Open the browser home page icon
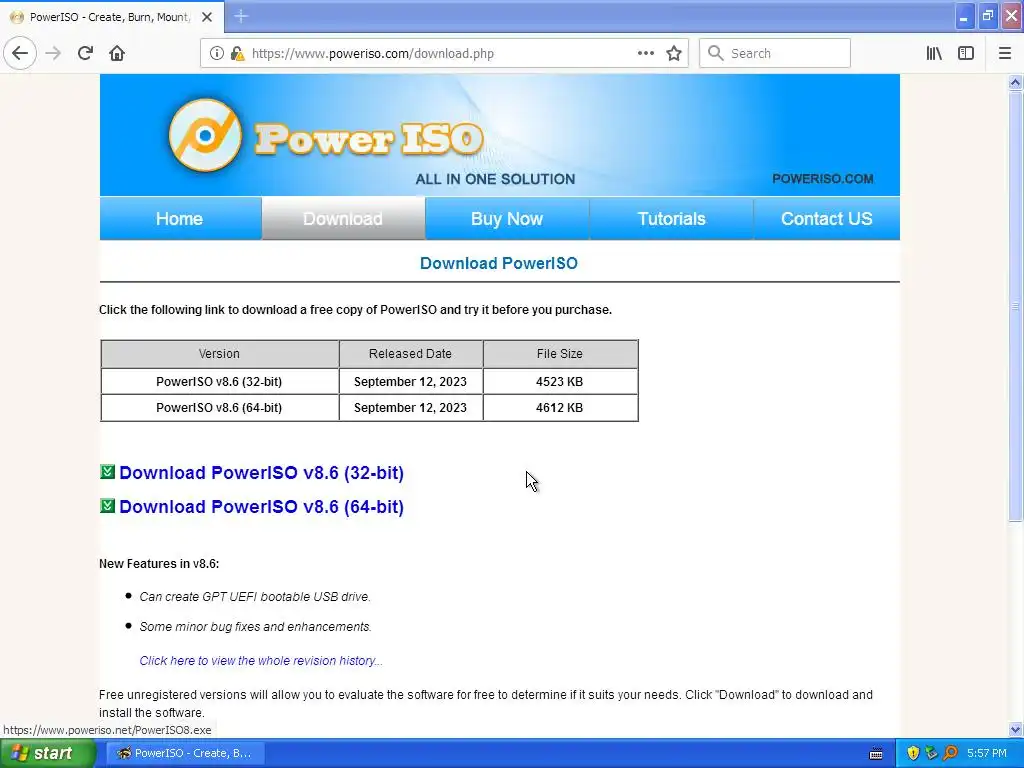 pos(117,53)
